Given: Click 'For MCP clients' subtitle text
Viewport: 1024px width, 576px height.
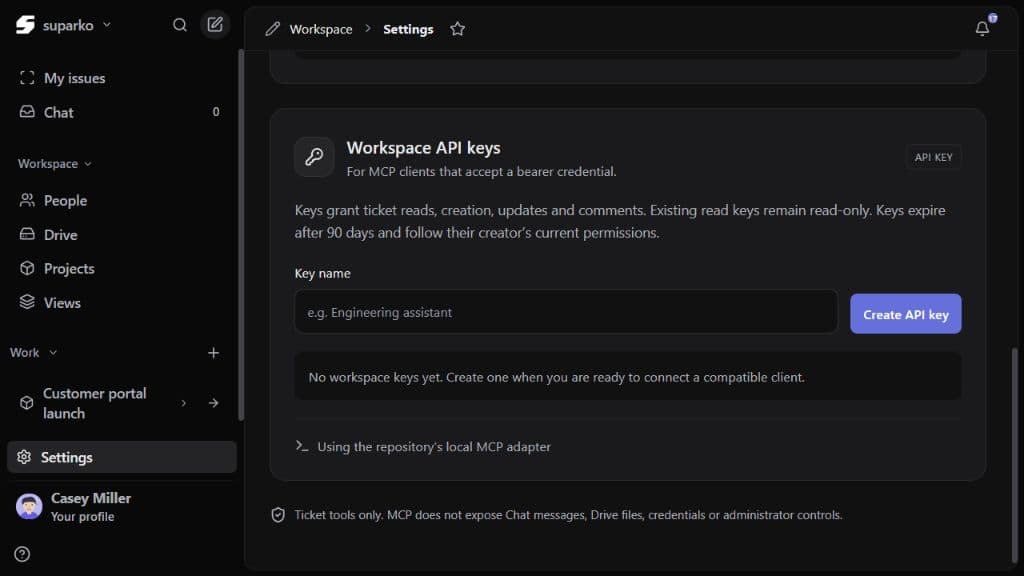Looking at the screenshot, I should [x=481, y=171].
